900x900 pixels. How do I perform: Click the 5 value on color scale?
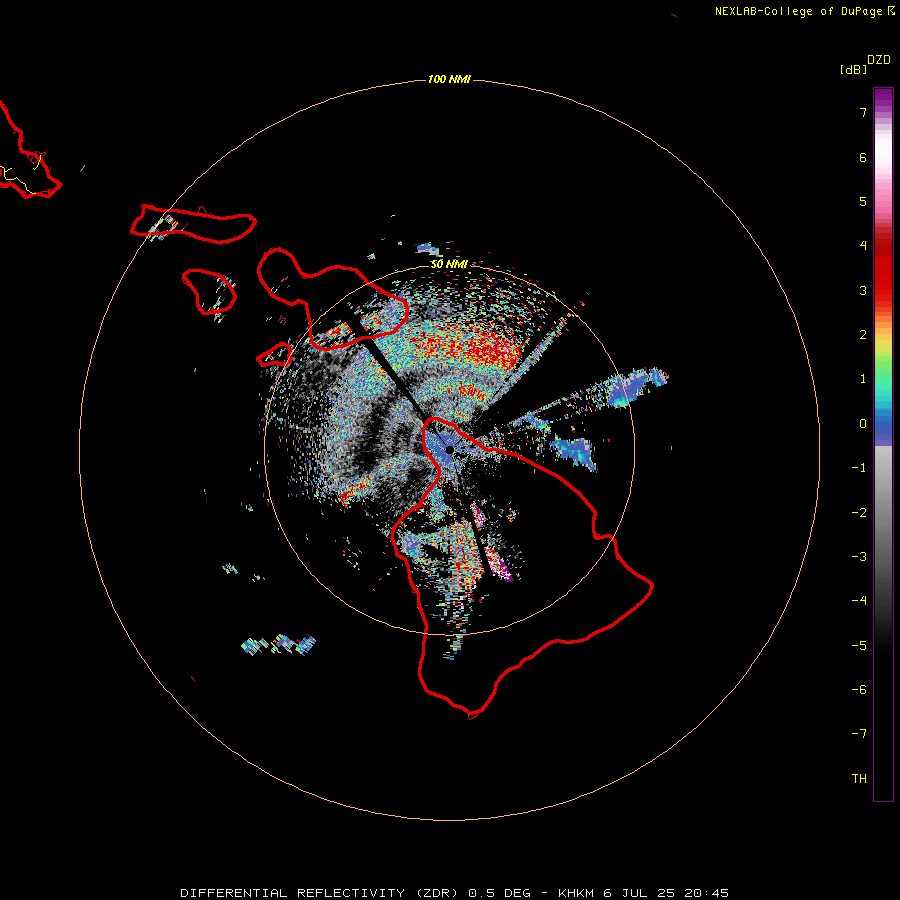point(863,201)
